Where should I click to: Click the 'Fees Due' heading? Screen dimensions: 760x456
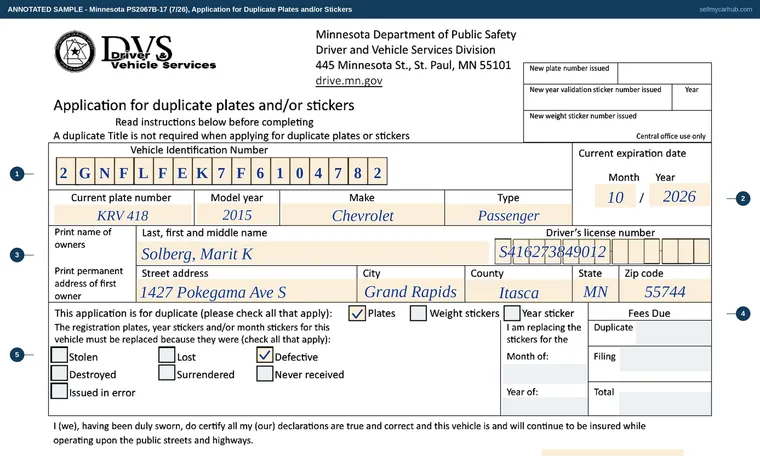point(649,313)
